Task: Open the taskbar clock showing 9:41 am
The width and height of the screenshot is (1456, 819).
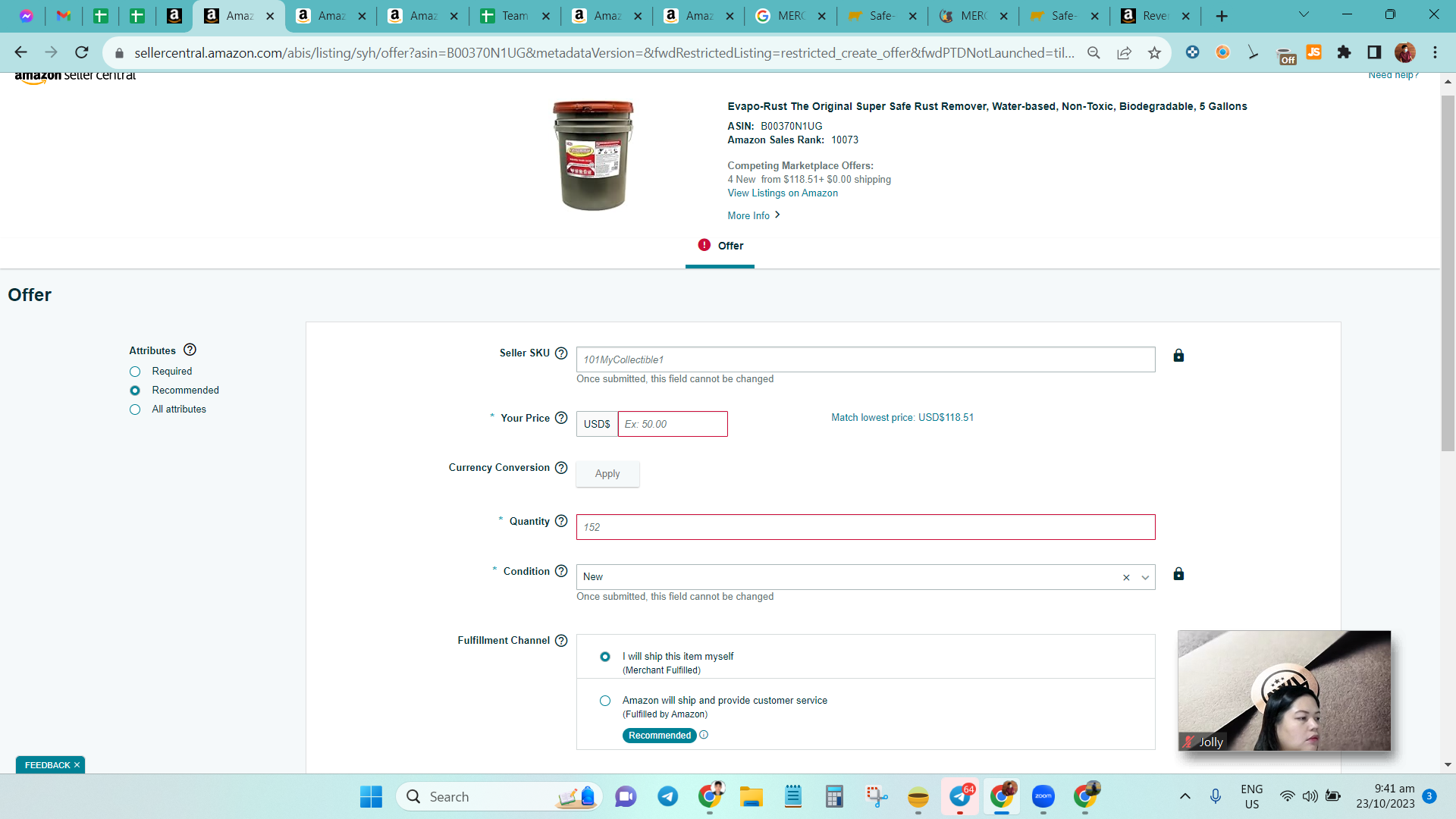Action: coord(1385,796)
